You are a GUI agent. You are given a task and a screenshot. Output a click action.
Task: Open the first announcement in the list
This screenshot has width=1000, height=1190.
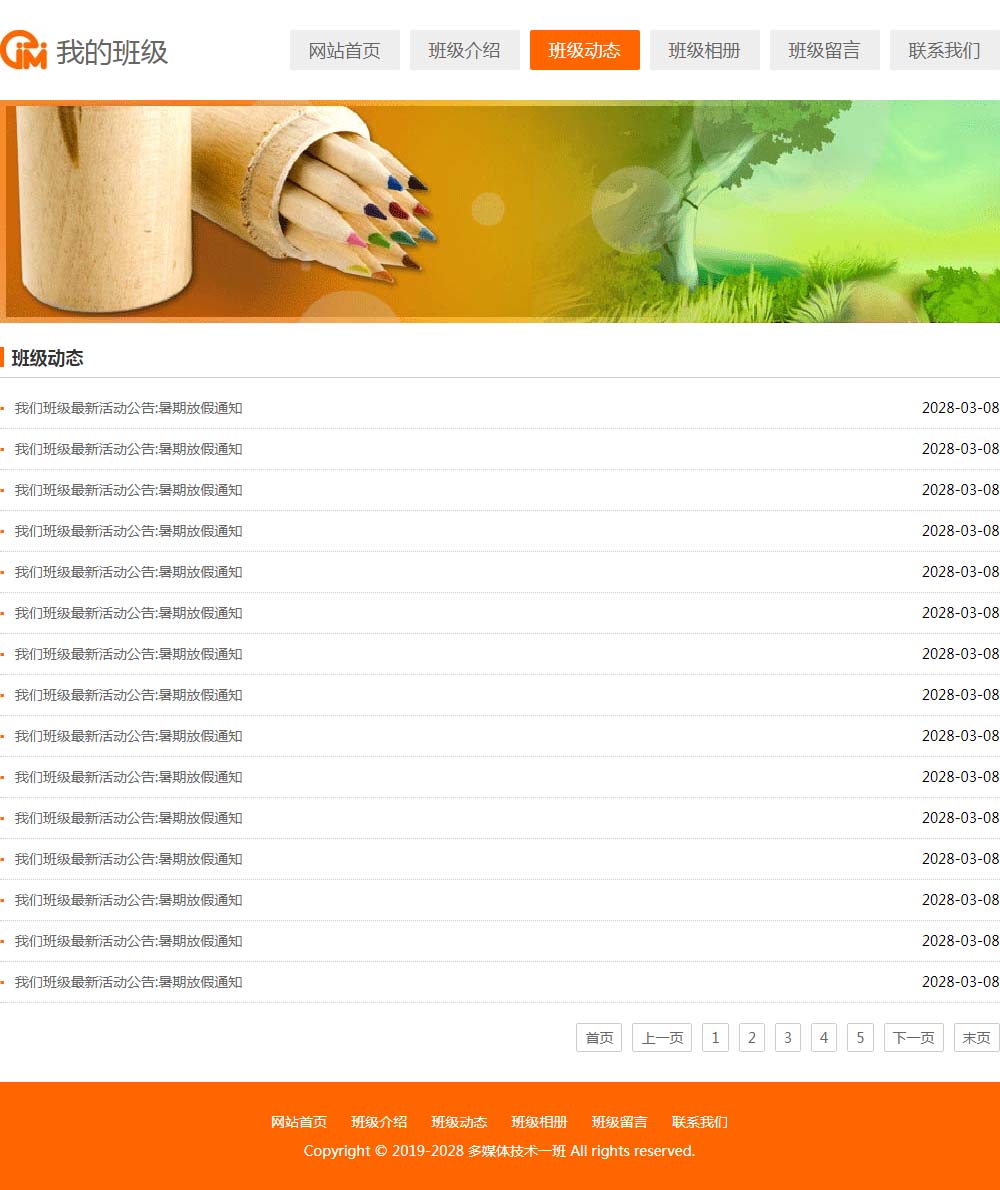pos(128,408)
